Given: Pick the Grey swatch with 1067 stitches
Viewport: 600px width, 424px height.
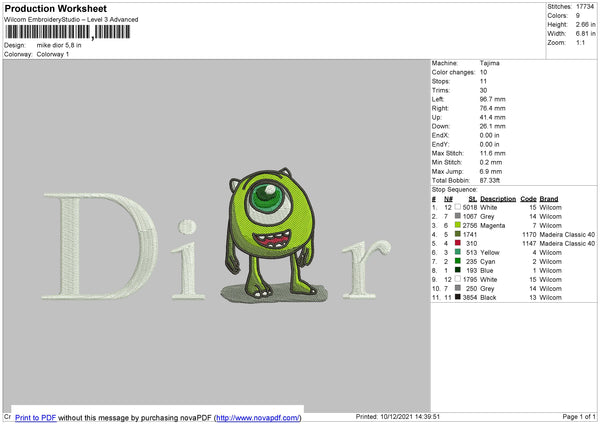Looking at the screenshot, I should [458, 216].
